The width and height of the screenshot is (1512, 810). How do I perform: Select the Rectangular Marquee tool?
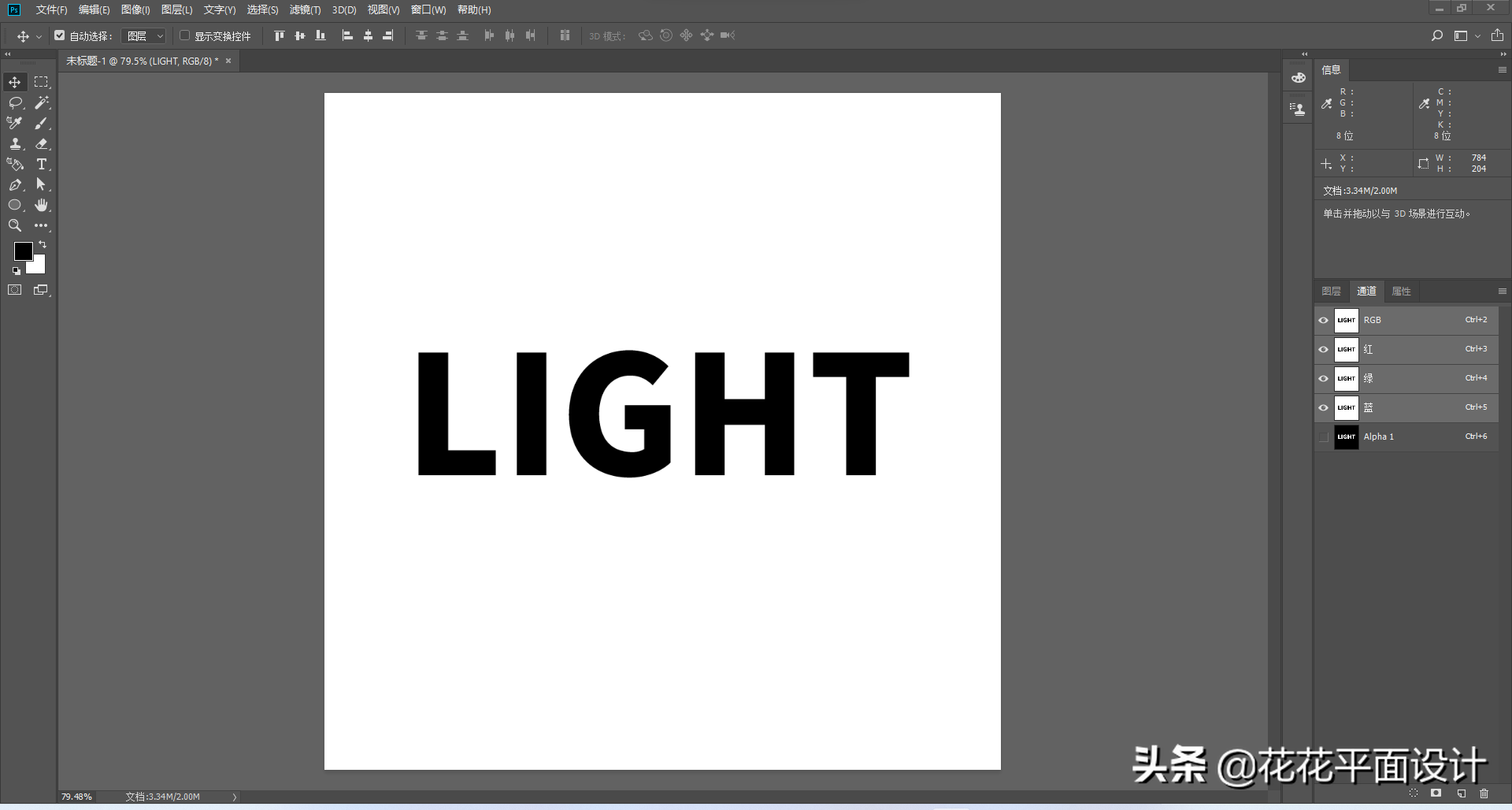coord(42,82)
